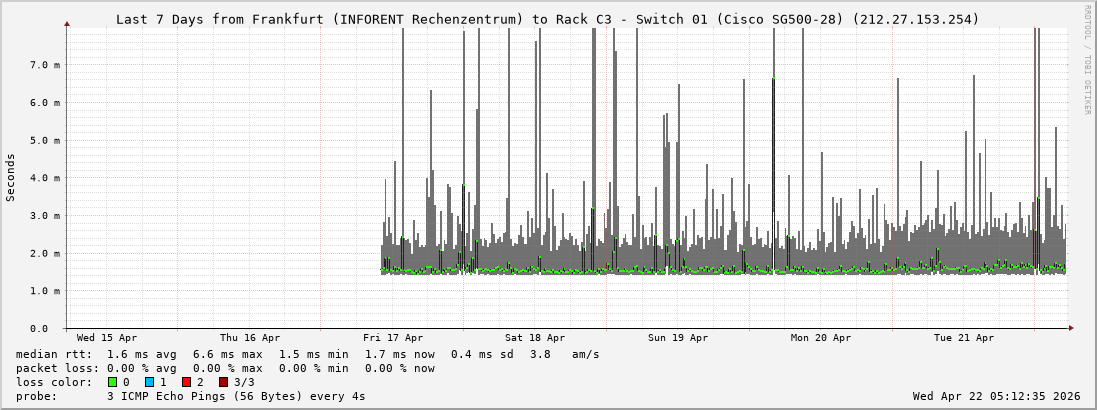
Task: Select the Sat 18 Apr axis label
Action: click(x=535, y=338)
